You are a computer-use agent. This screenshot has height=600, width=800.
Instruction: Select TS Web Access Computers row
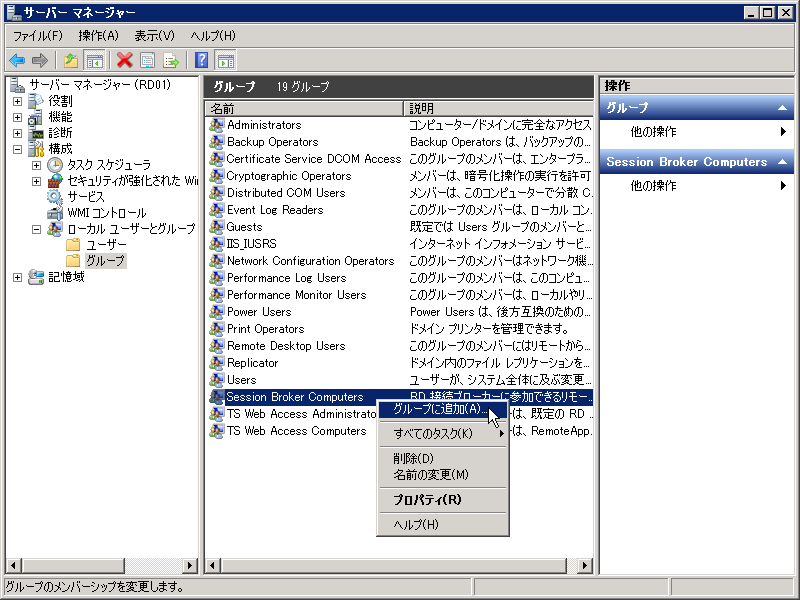(296, 431)
